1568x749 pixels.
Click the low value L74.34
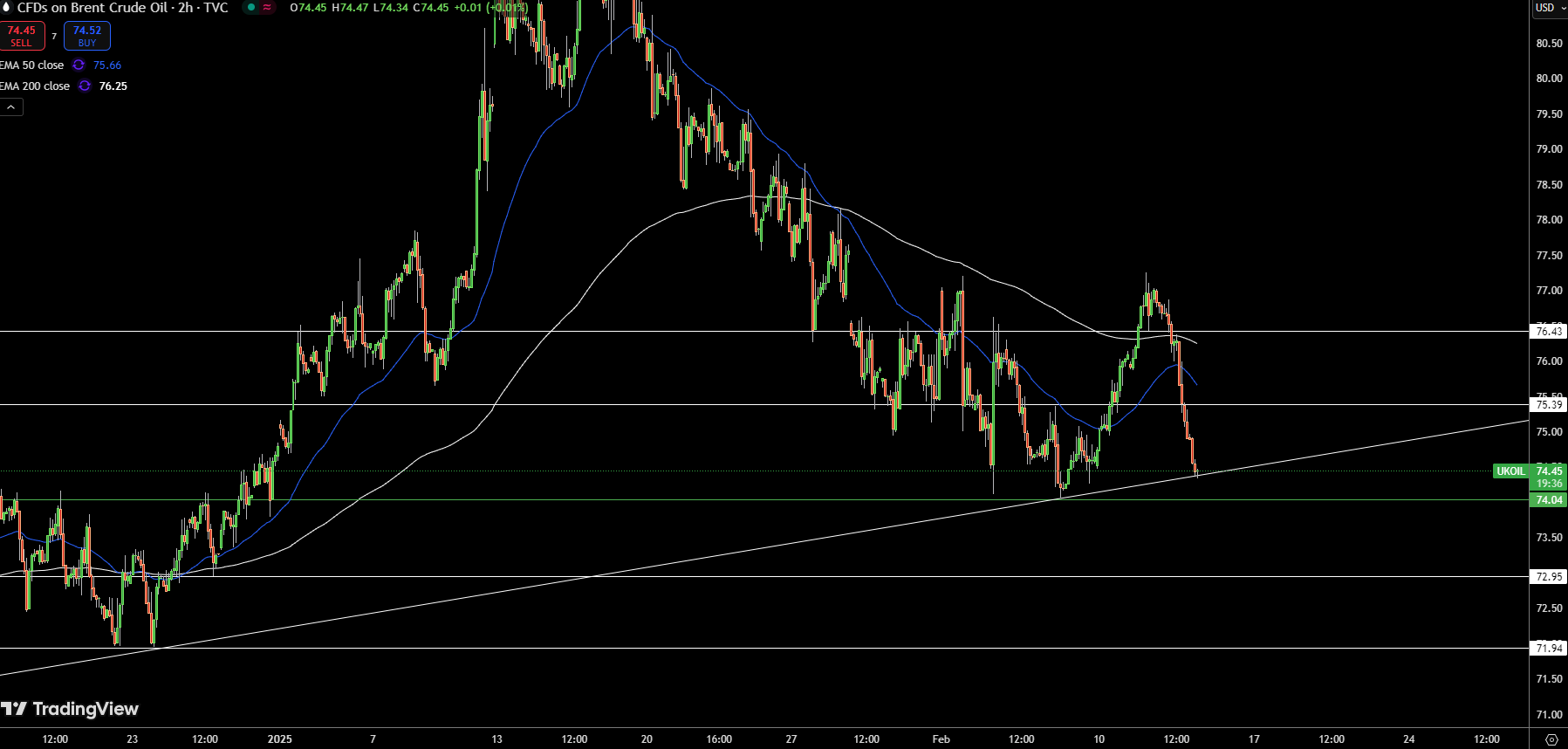[390, 7]
